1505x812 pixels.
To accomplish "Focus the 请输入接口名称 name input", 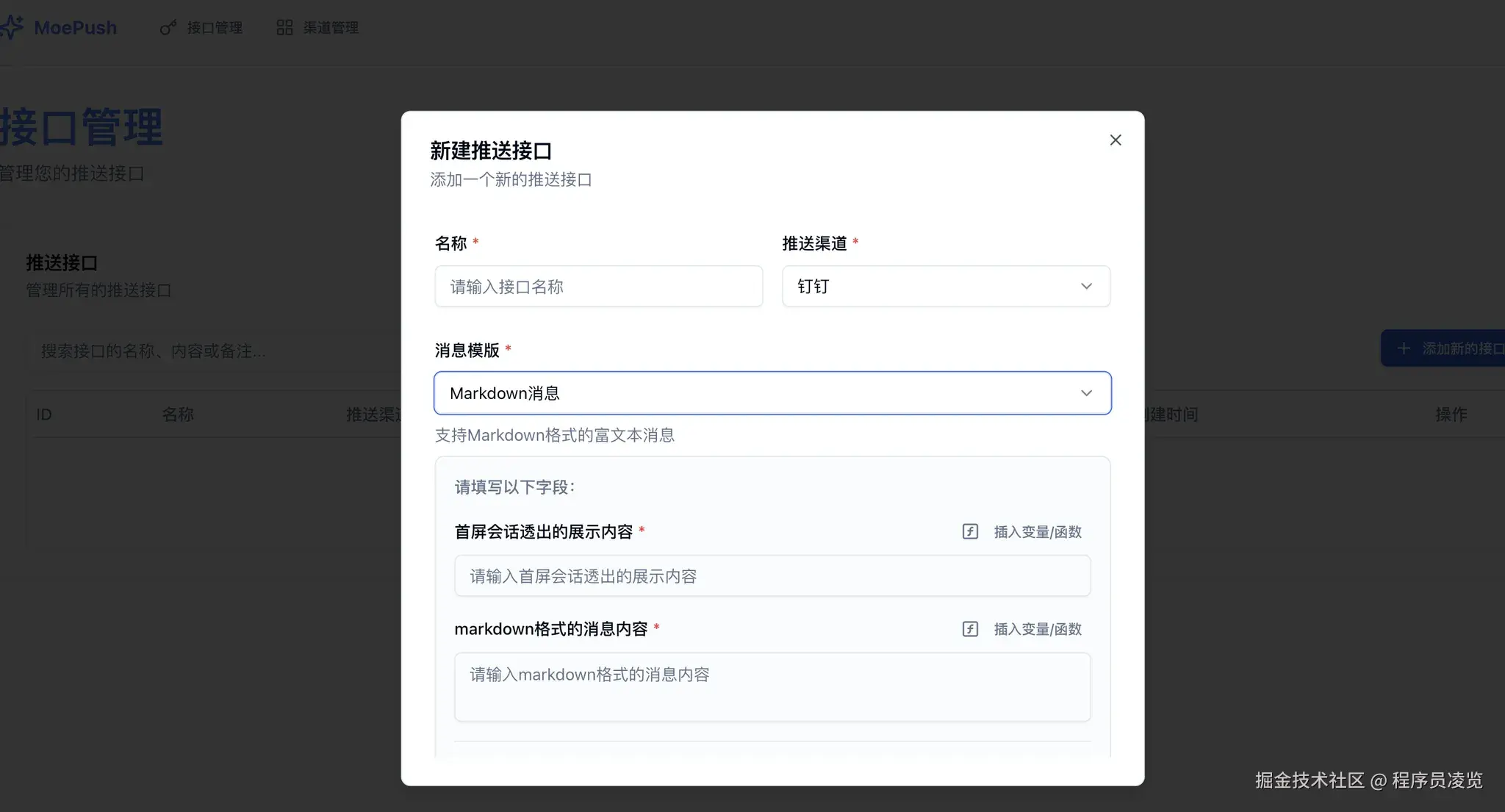I will (x=598, y=287).
